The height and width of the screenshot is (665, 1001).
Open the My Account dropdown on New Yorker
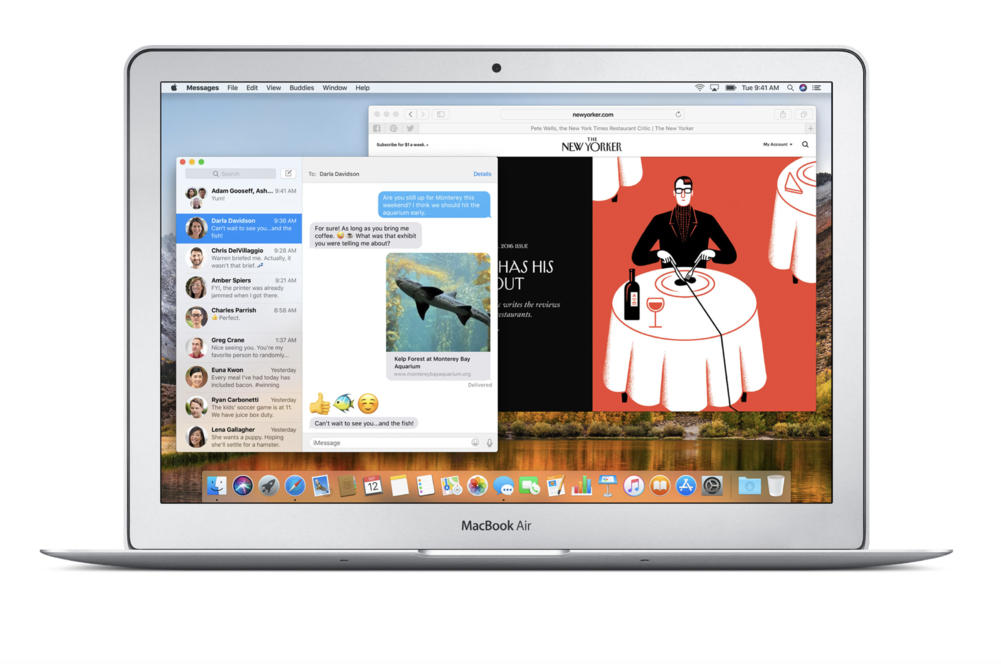pyautogui.click(x=775, y=145)
